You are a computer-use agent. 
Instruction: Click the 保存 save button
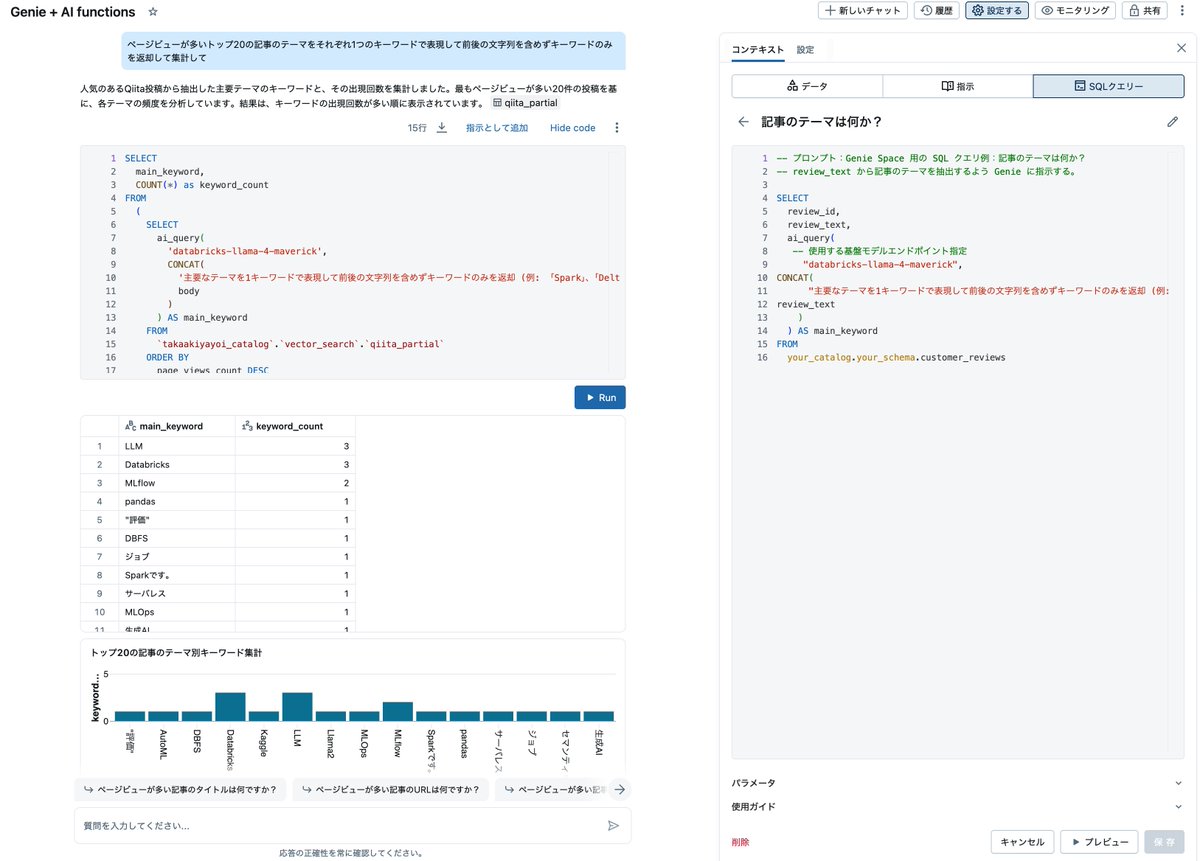pos(1164,842)
